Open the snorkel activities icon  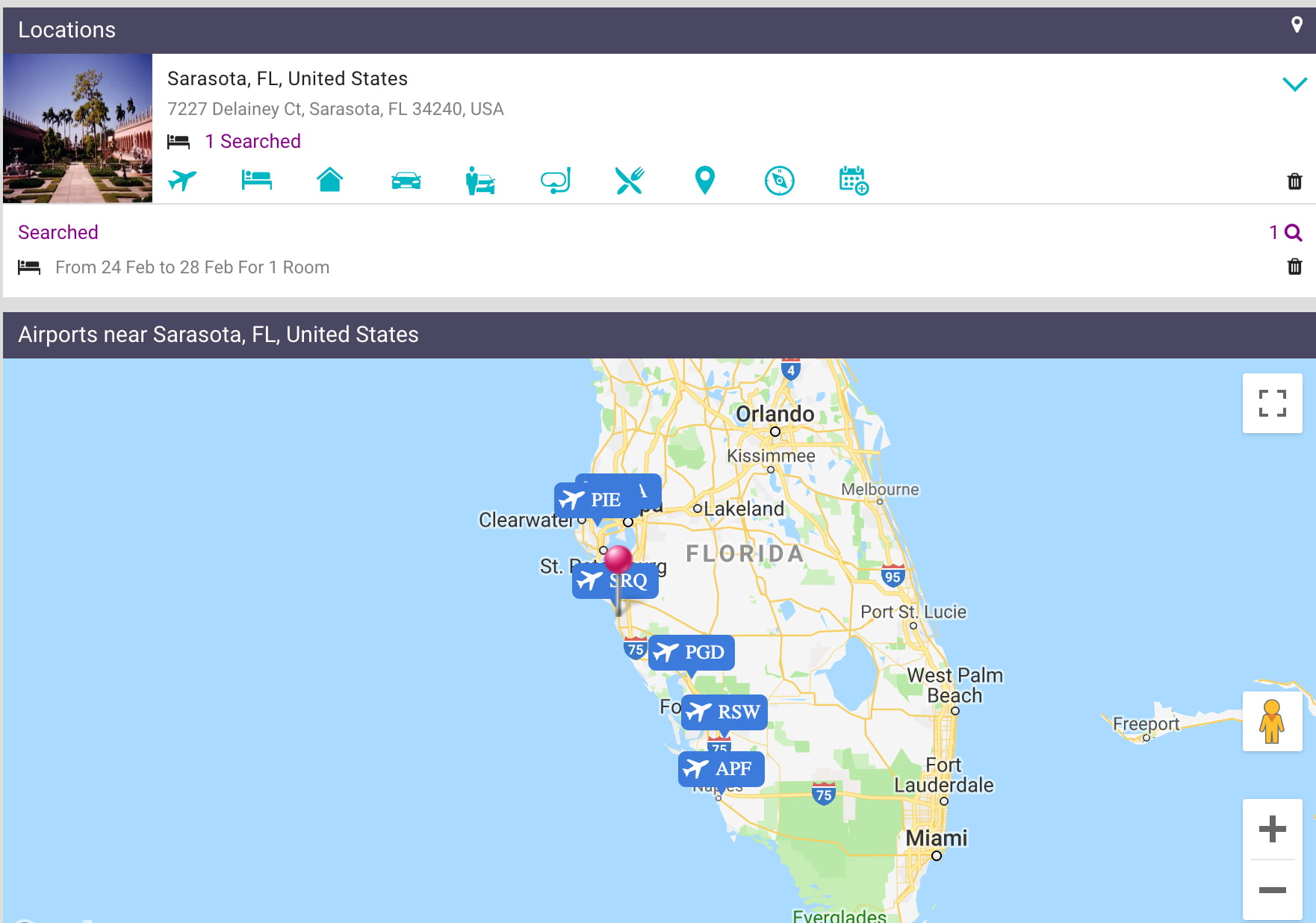[x=555, y=181]
